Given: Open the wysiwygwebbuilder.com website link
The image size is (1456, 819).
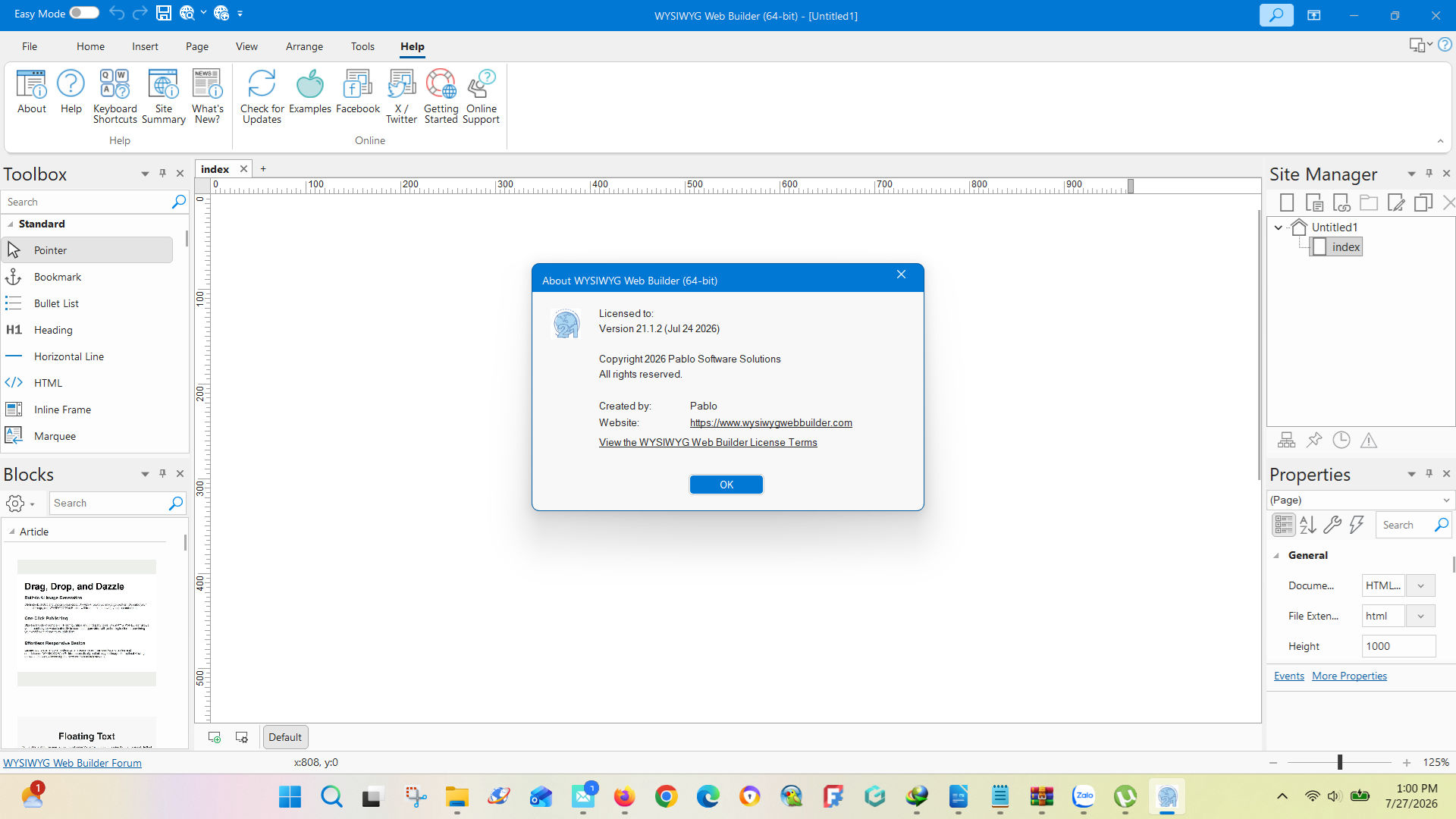Looking at the screenshot, I should point(771,423).
